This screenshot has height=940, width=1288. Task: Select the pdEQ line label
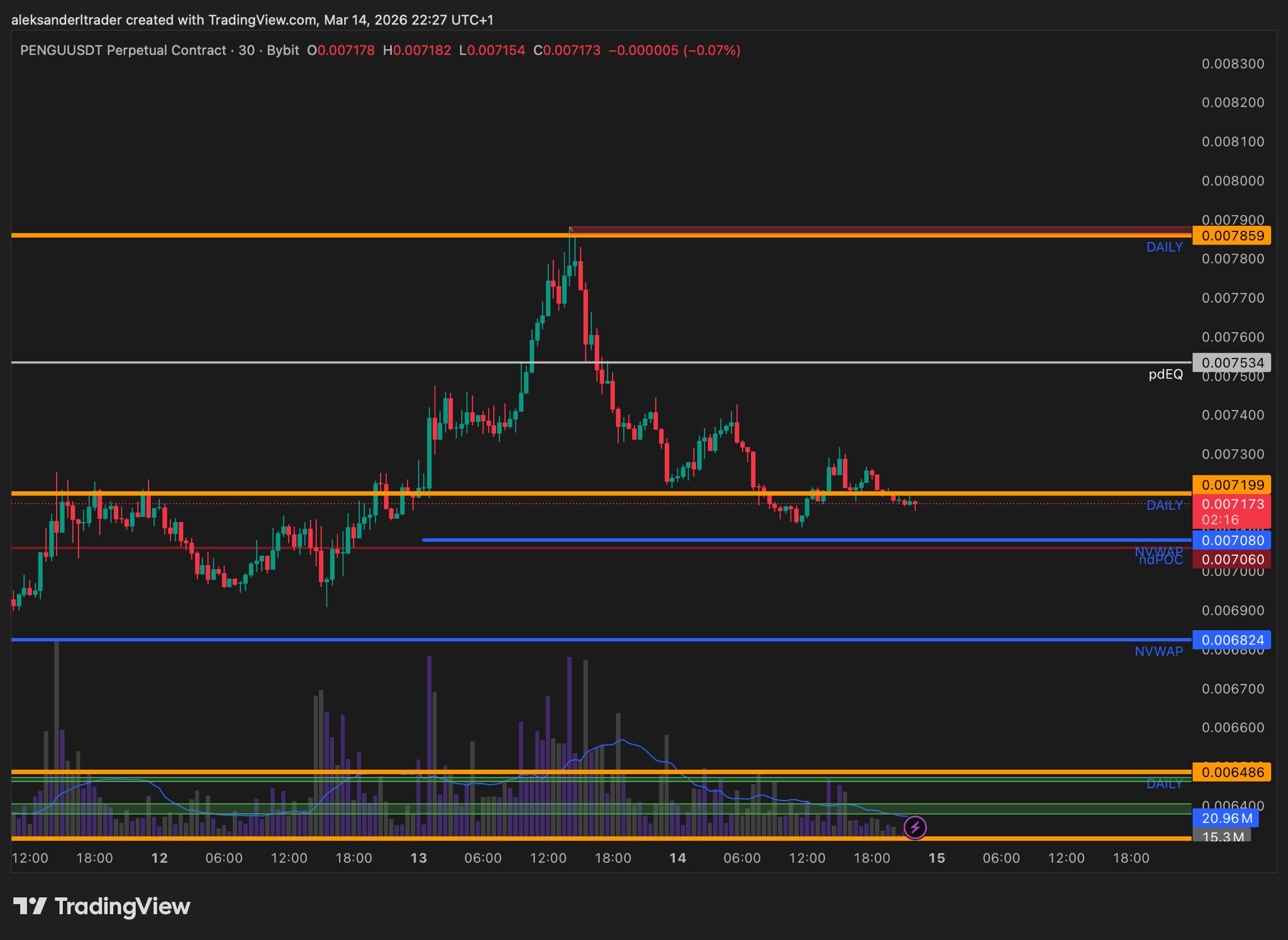tap(1165, 375)
